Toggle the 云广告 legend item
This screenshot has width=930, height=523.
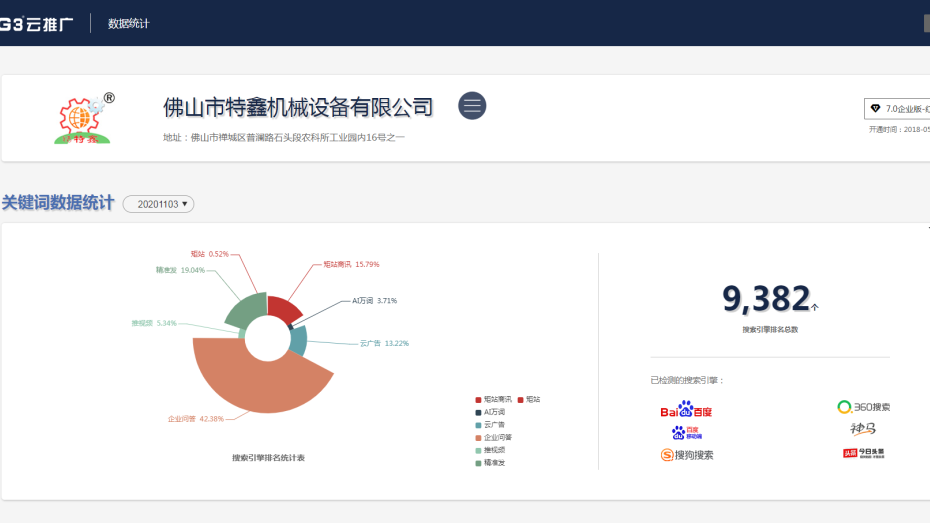click(493, 425)
